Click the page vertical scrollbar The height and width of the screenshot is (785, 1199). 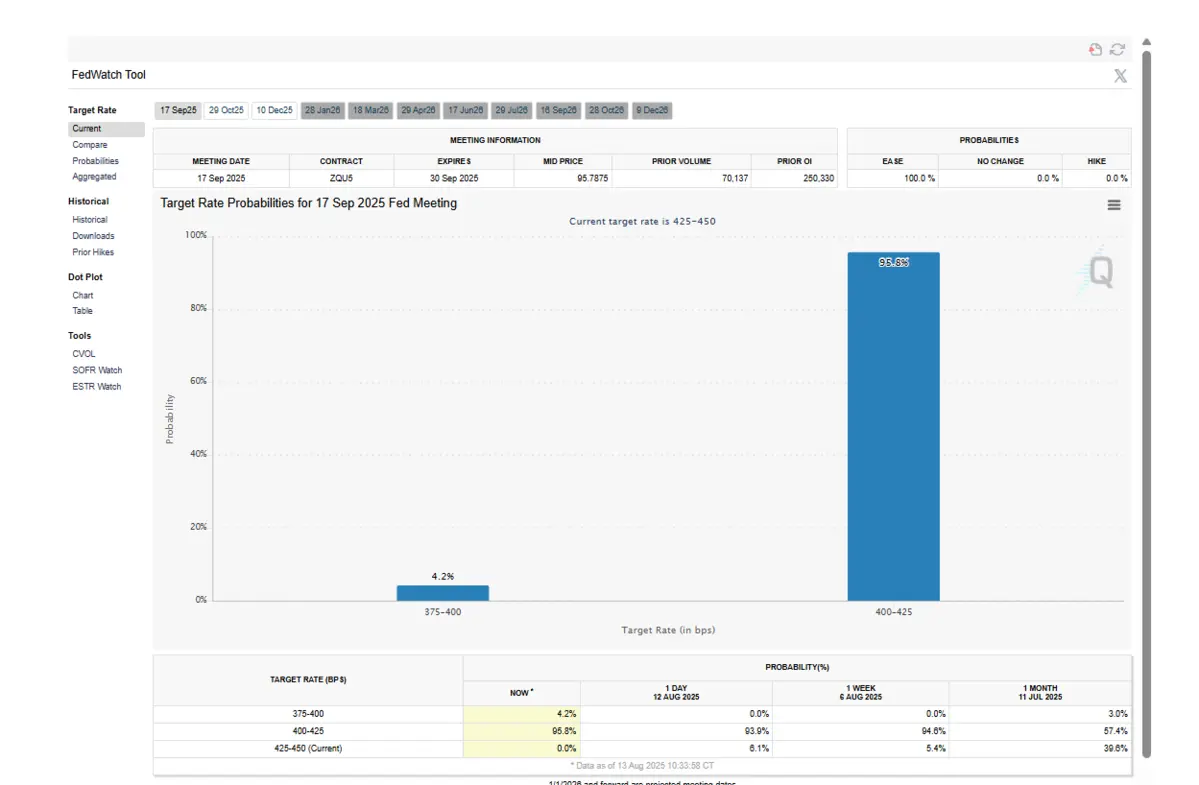pos(1146,400)
